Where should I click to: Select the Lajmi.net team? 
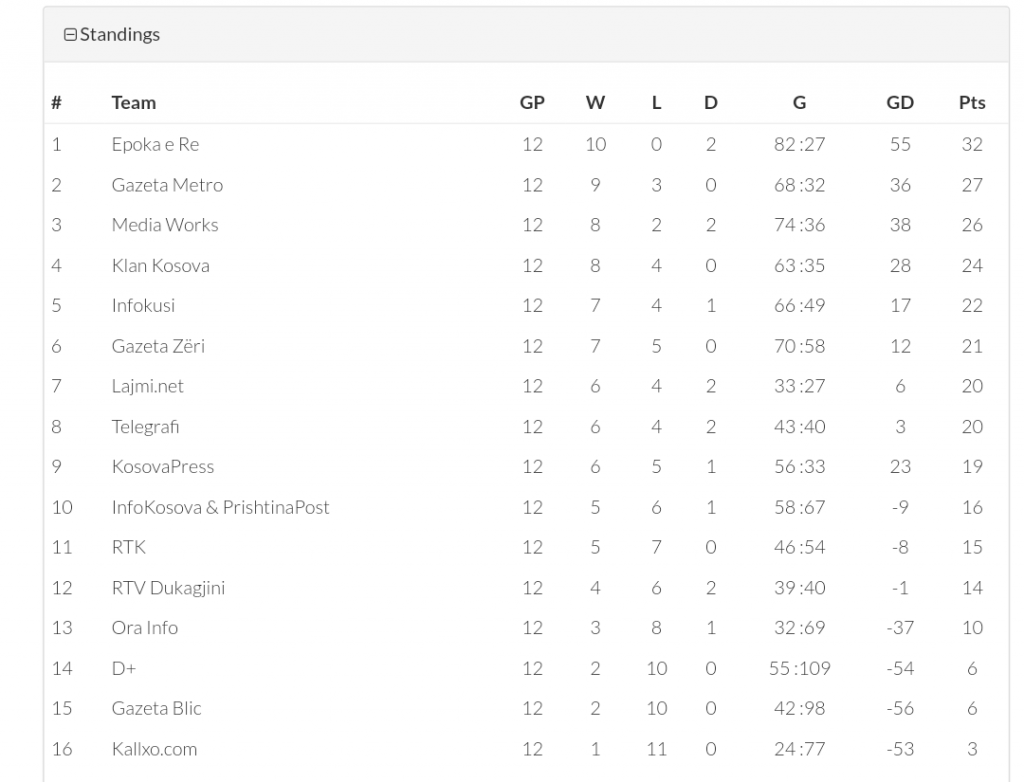pos(148,386)
